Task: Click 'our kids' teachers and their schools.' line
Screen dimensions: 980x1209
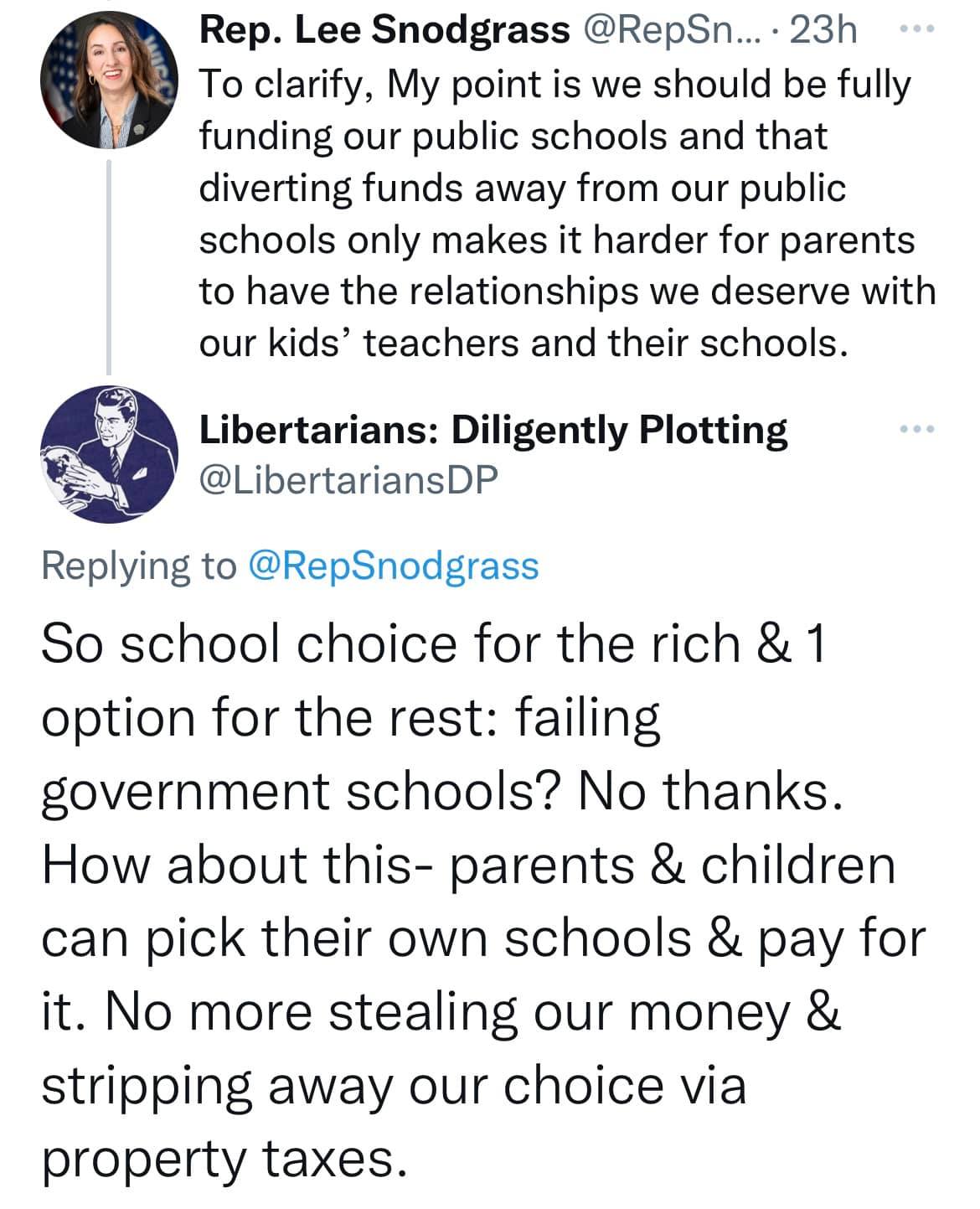Action: click(524, 343)
